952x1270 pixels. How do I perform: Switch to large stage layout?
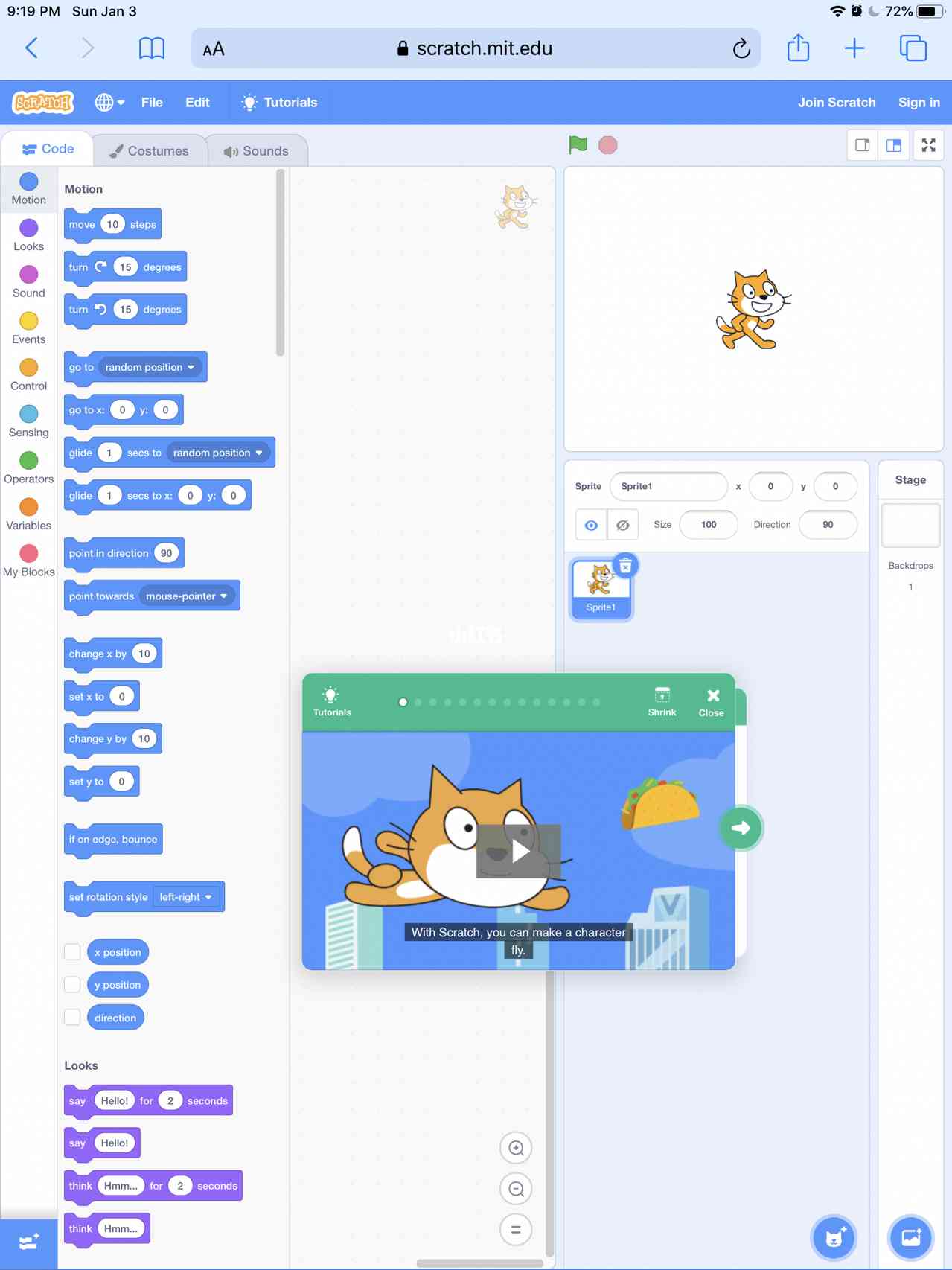(x=894, y=145)
